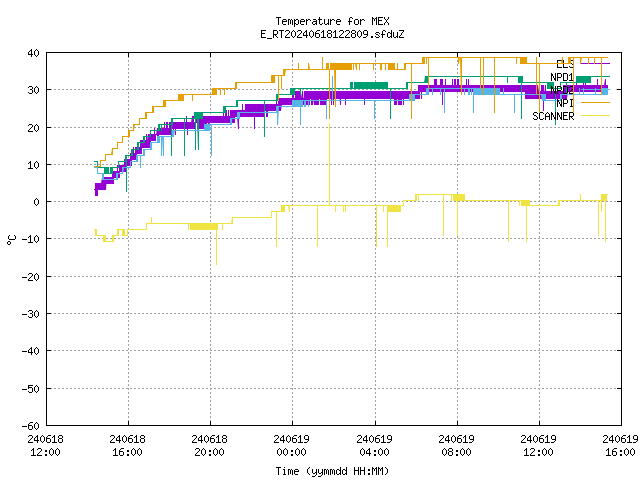The height and width of the screenshot is (480, 640).
Task: Click the time label '240619 08:00'
Action: tap(456, 446)
